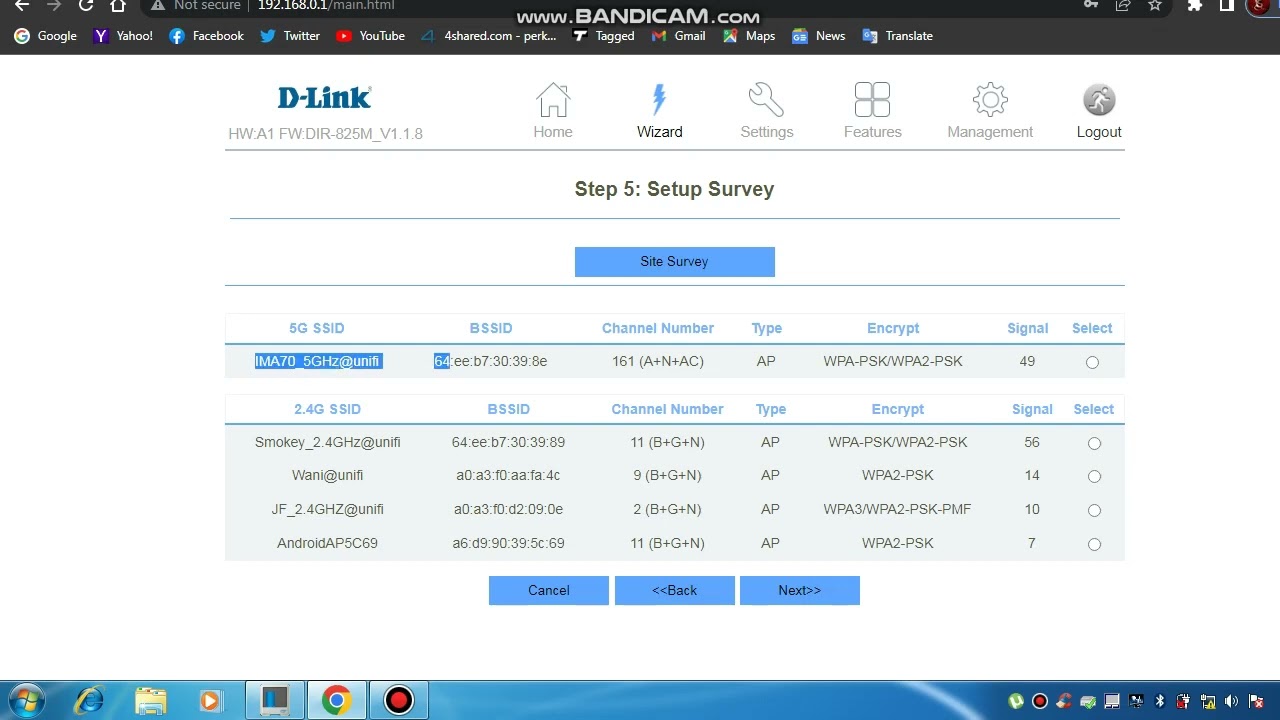This screenshot has height=720, width=1280.
Task: Switch to Chrome in the taskbar
Action: pyautogui.click(x=336, y=700)
